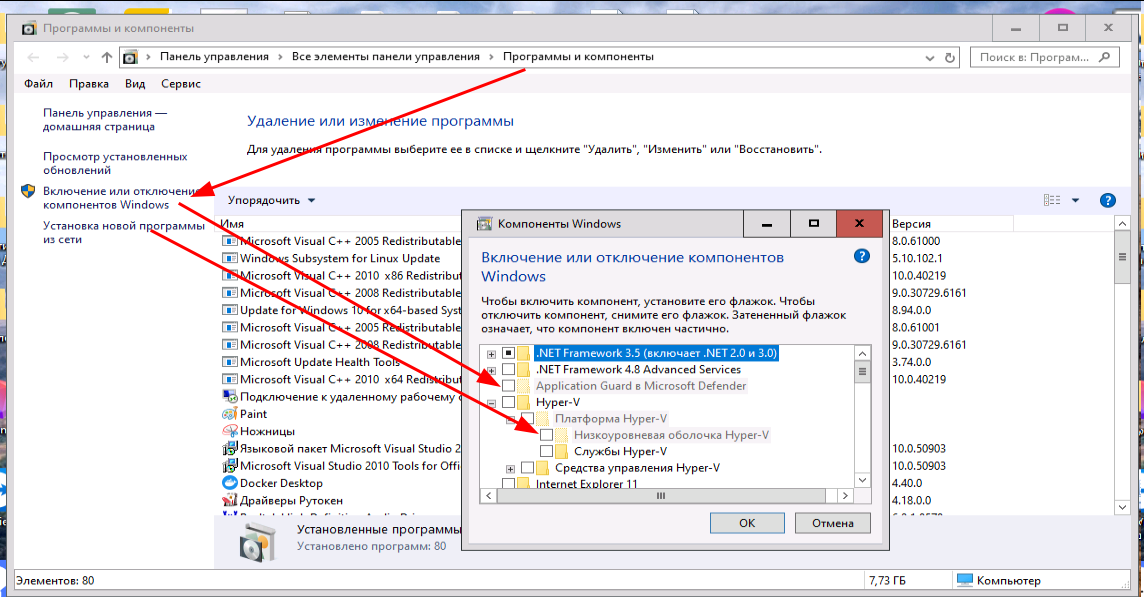Open the Вид menu

[135, 83]
